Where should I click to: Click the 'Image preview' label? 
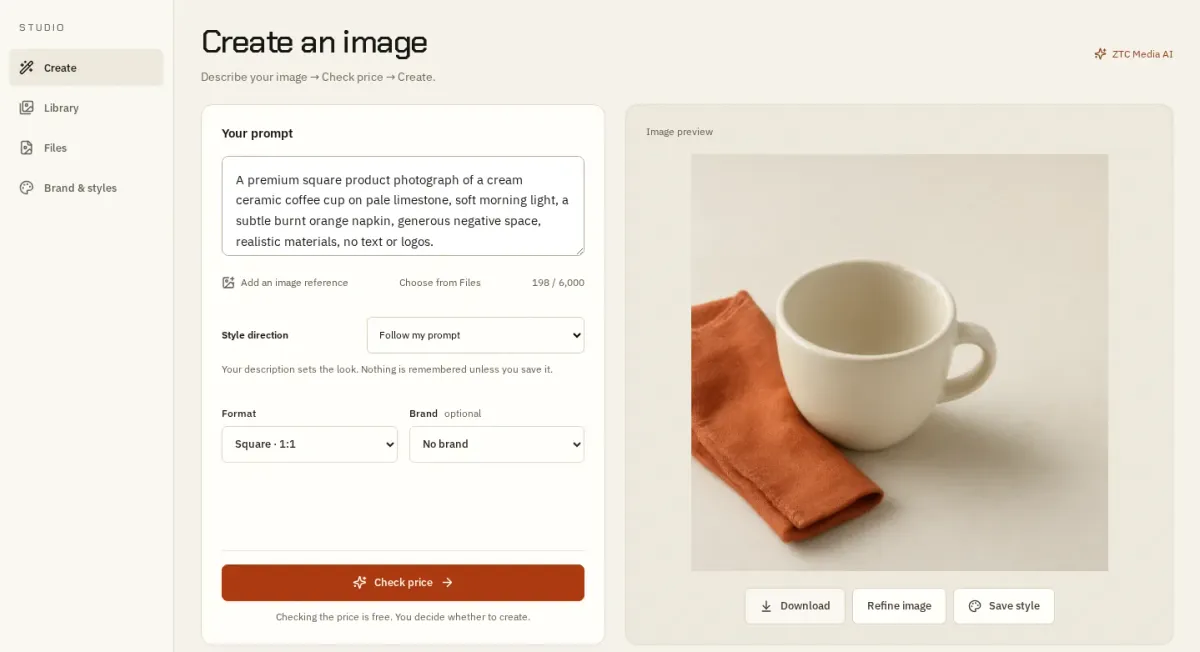click(679, 132)
